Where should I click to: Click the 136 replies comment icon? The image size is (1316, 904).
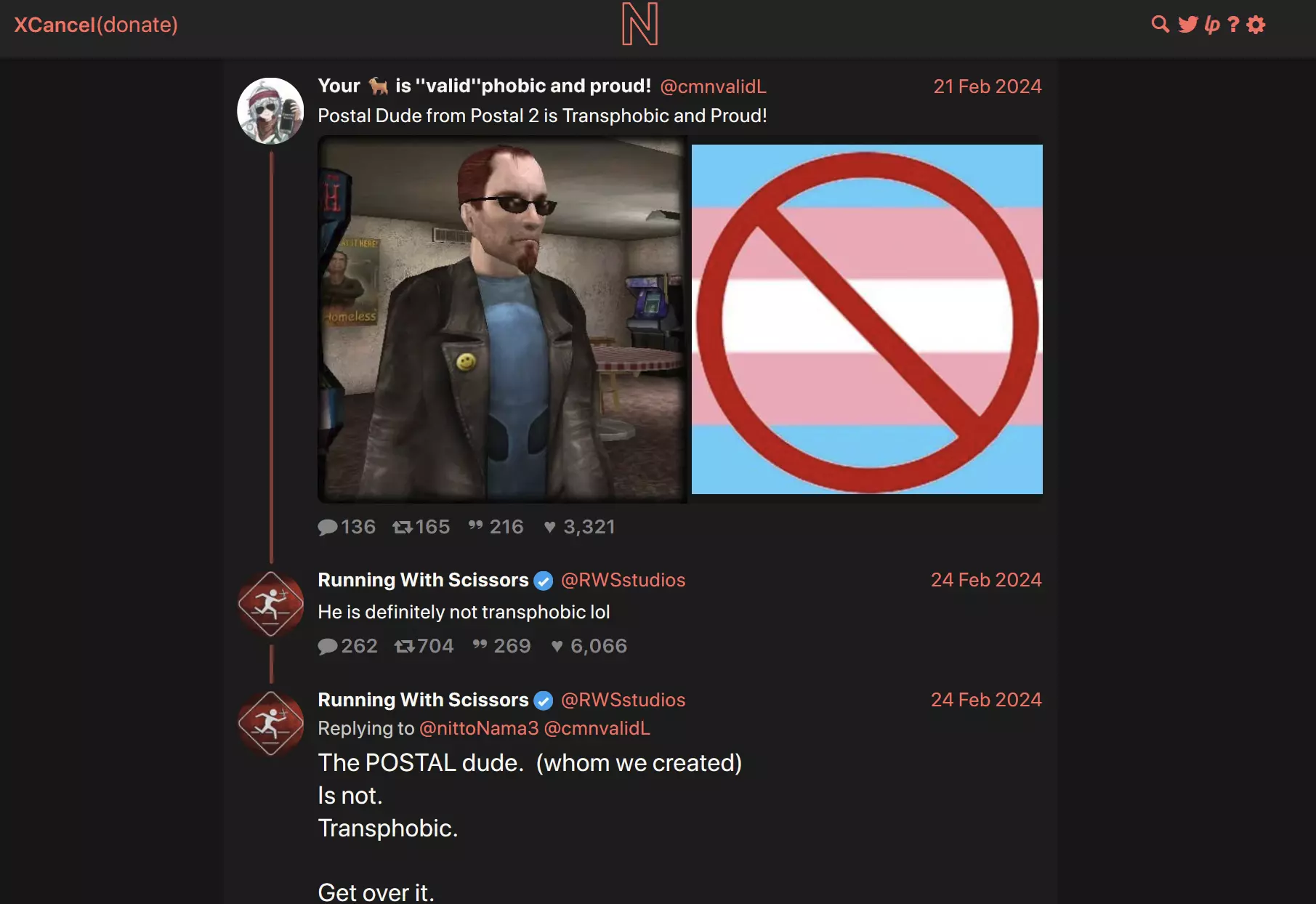(328, 527)
